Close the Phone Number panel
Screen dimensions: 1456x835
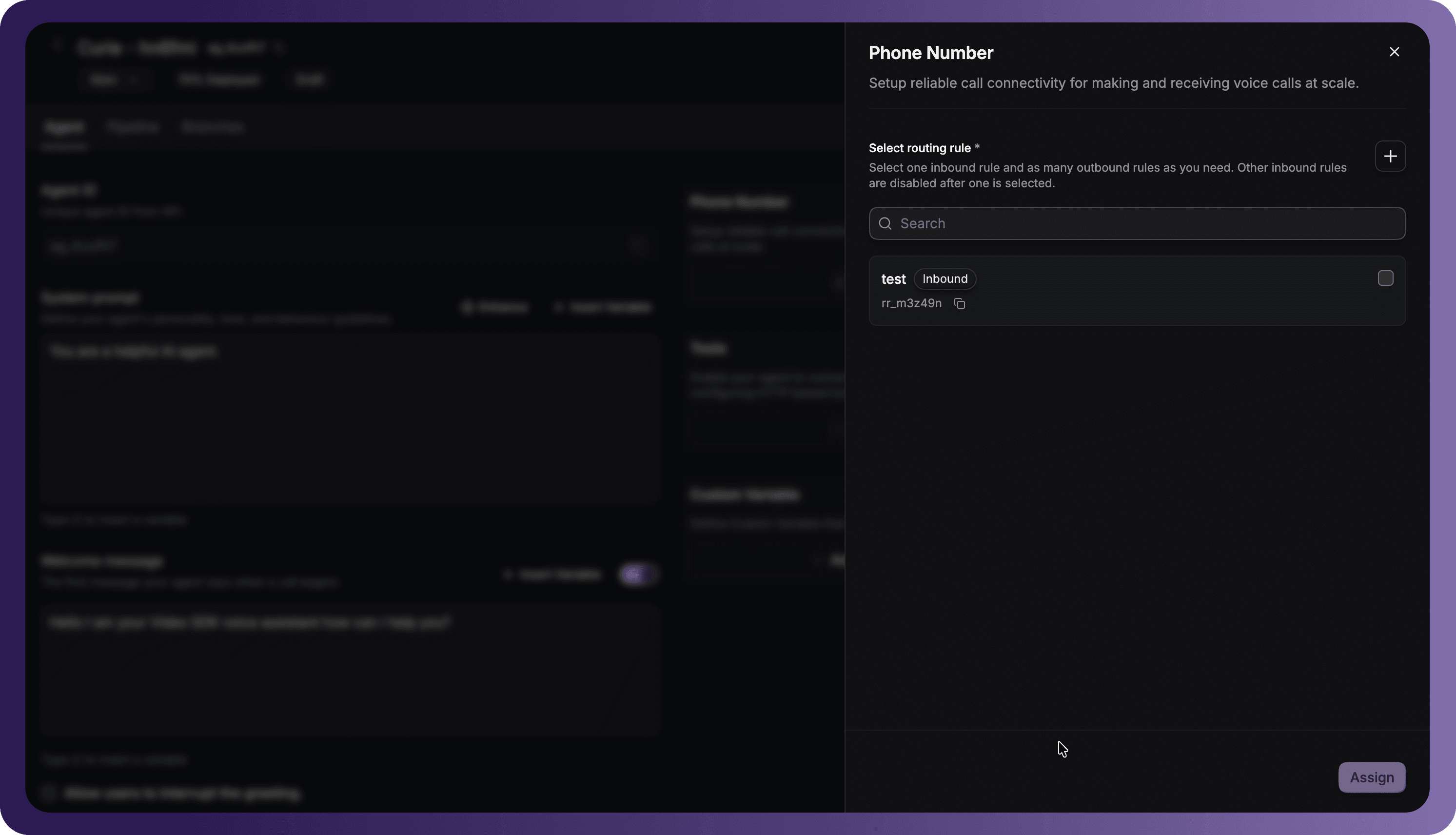coord(1394,52)
